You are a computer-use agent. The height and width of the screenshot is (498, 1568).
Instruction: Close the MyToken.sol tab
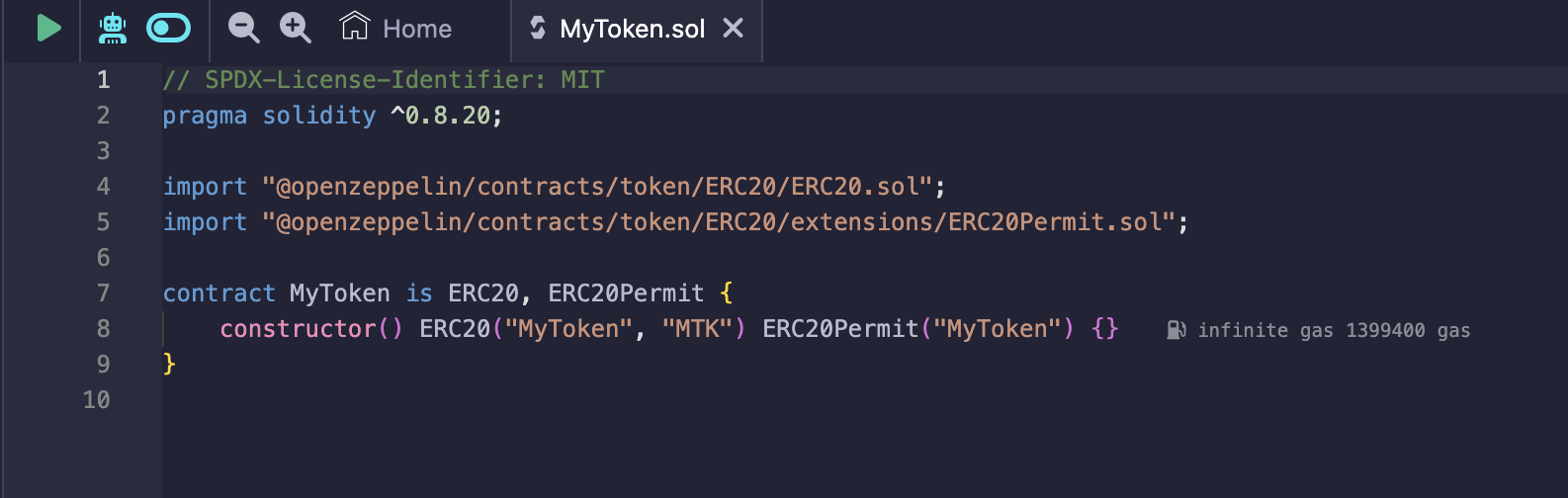tap(733, 28)
